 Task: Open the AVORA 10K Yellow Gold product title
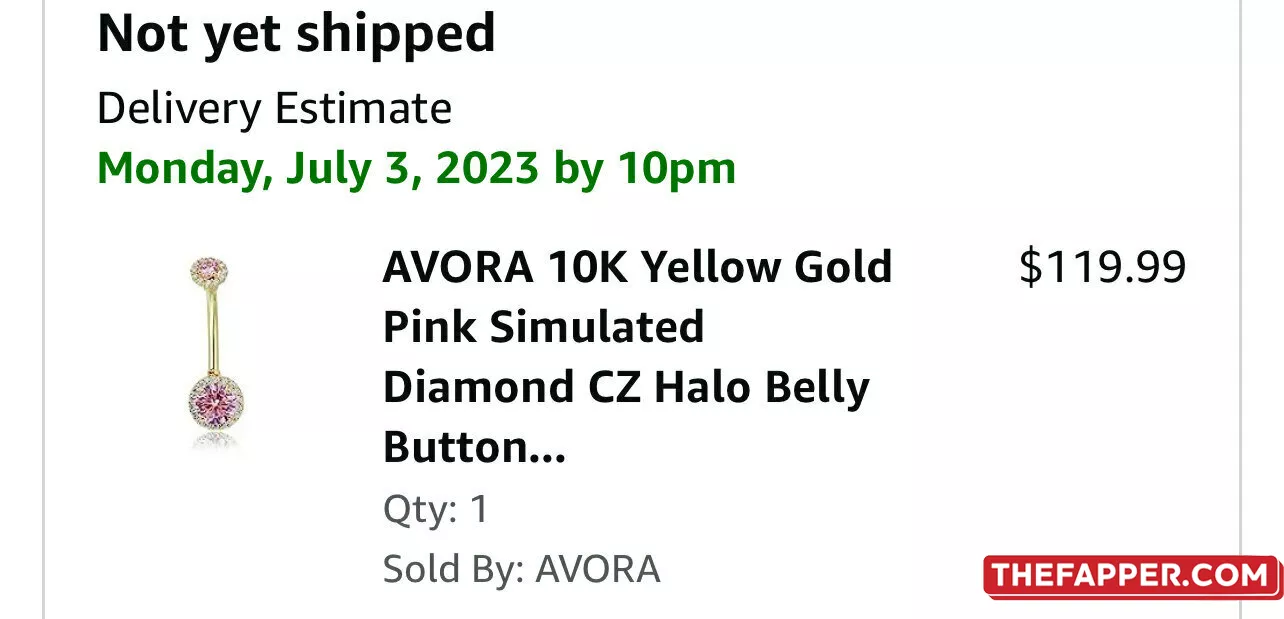click(x=636, y=268)
